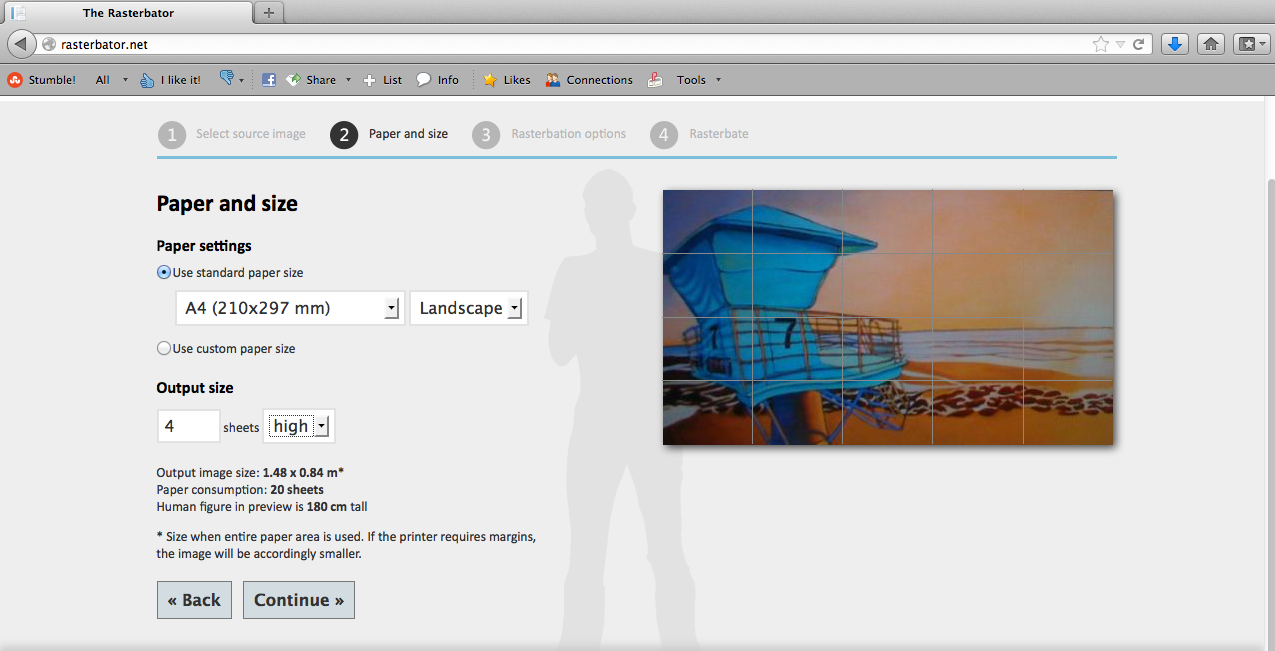Open the A4 (210x297 mm) paper dropdown
1275x651 pixels.
click(290, 308)
